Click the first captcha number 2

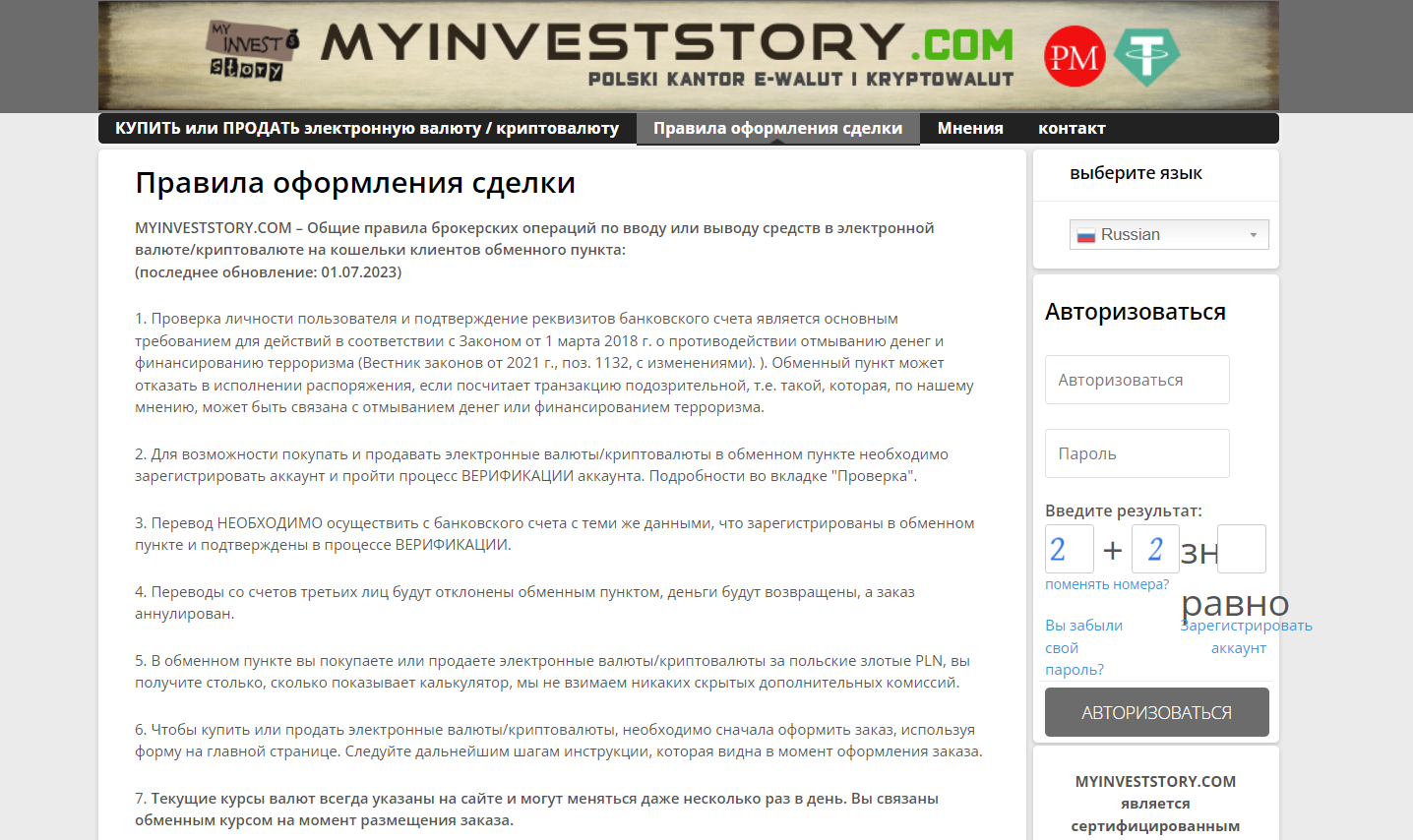[1069, 549]
